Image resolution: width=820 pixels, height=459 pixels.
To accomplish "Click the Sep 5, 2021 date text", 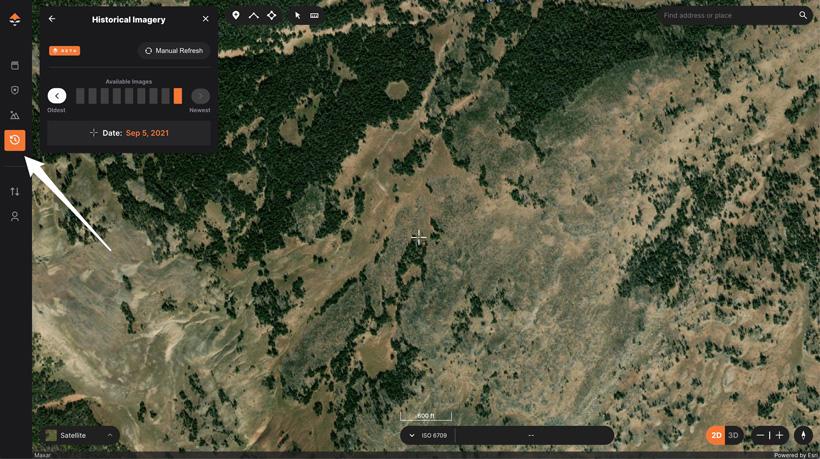I will point(147,133).
